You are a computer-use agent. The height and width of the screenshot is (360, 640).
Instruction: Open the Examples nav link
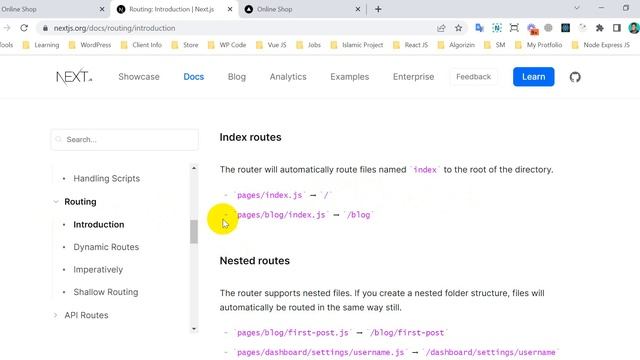349,77
